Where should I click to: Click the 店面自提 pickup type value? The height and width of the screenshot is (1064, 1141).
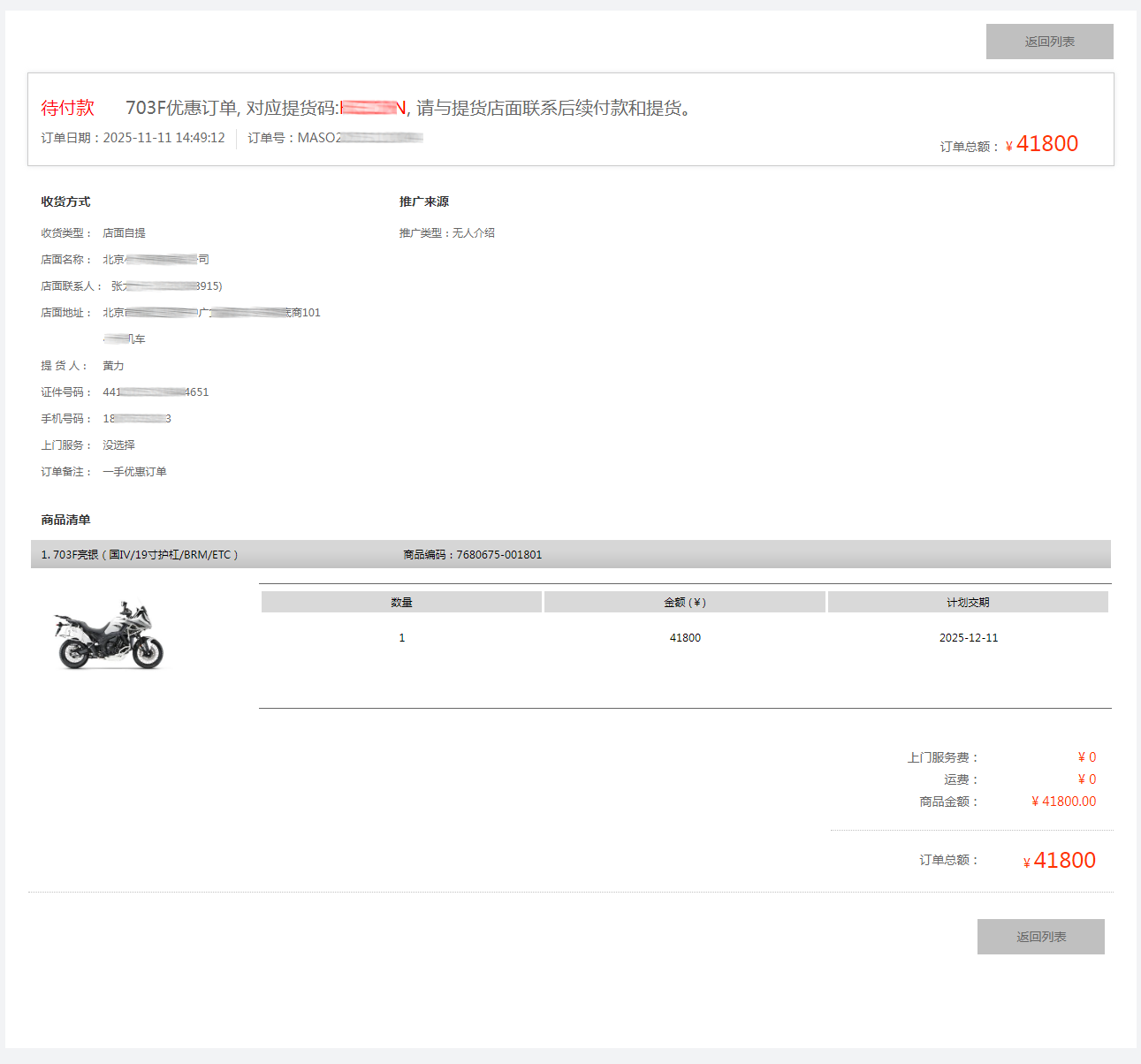[x=124, y=233]
